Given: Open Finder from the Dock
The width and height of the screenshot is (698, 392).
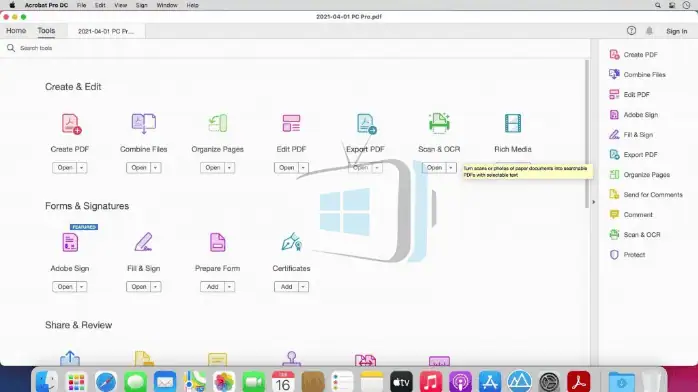Looking at the screenshot, I should [x=46, y=382].
